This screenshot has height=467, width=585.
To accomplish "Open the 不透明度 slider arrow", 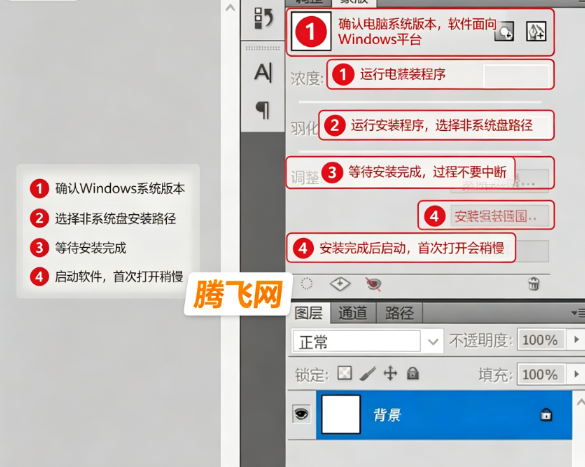I will pyautogui.click(x=576, y=340).
